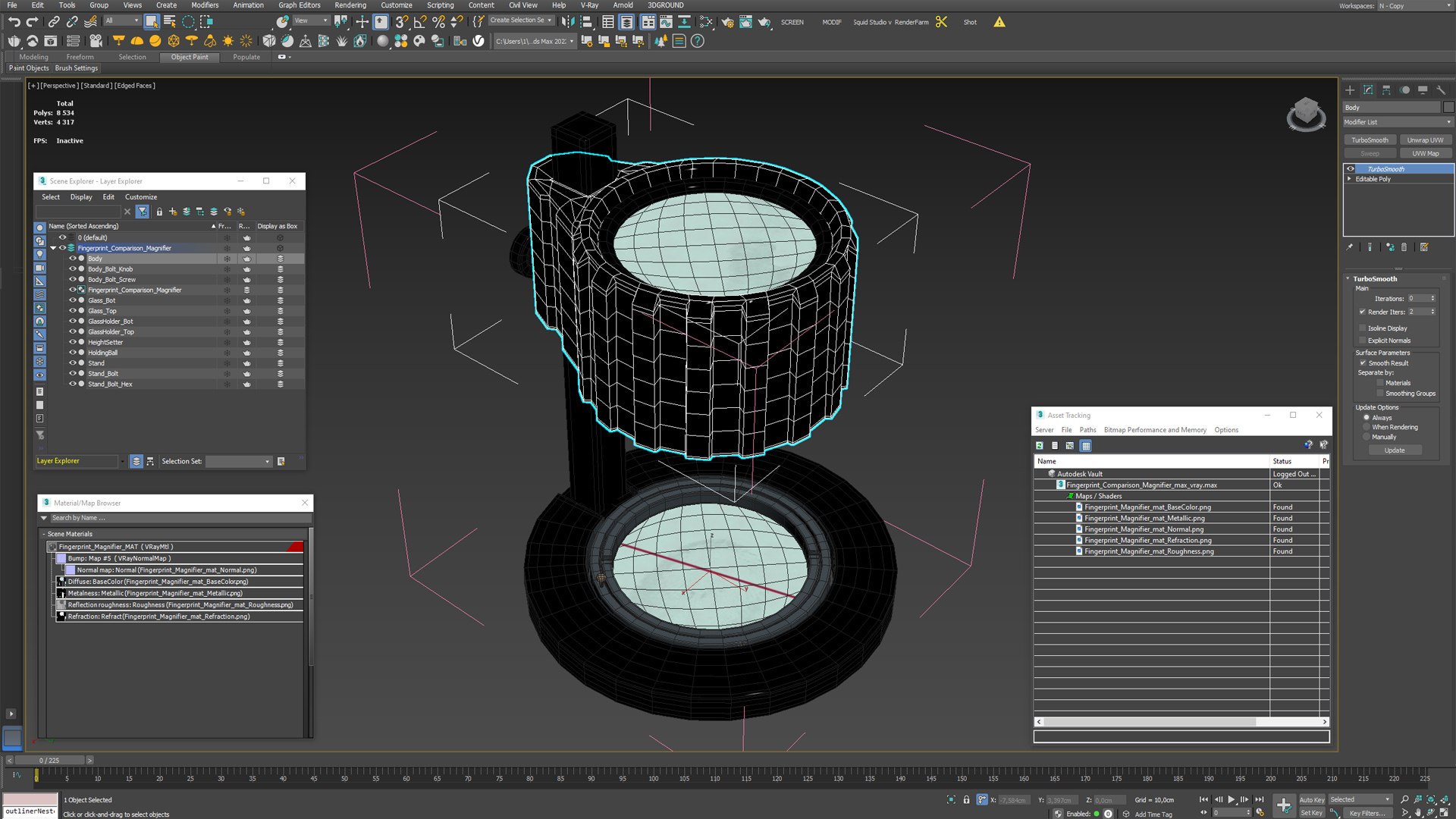Click the Play Animation button

click(x=1231, y=799)
